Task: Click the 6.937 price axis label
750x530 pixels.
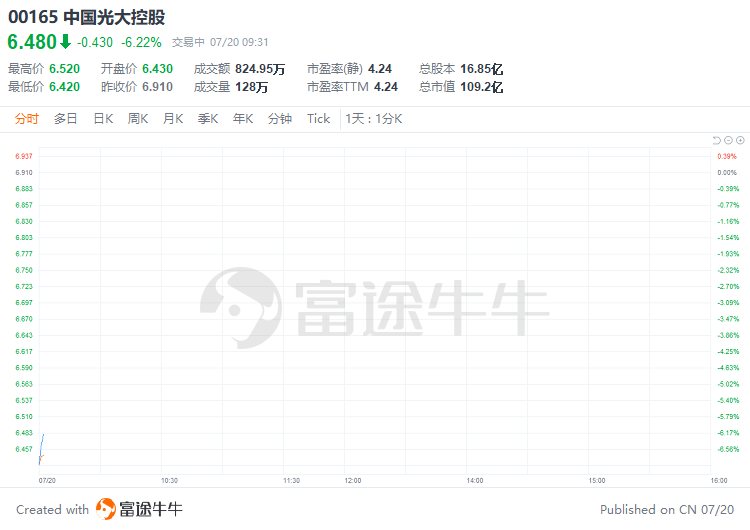Action: [24, 156]
